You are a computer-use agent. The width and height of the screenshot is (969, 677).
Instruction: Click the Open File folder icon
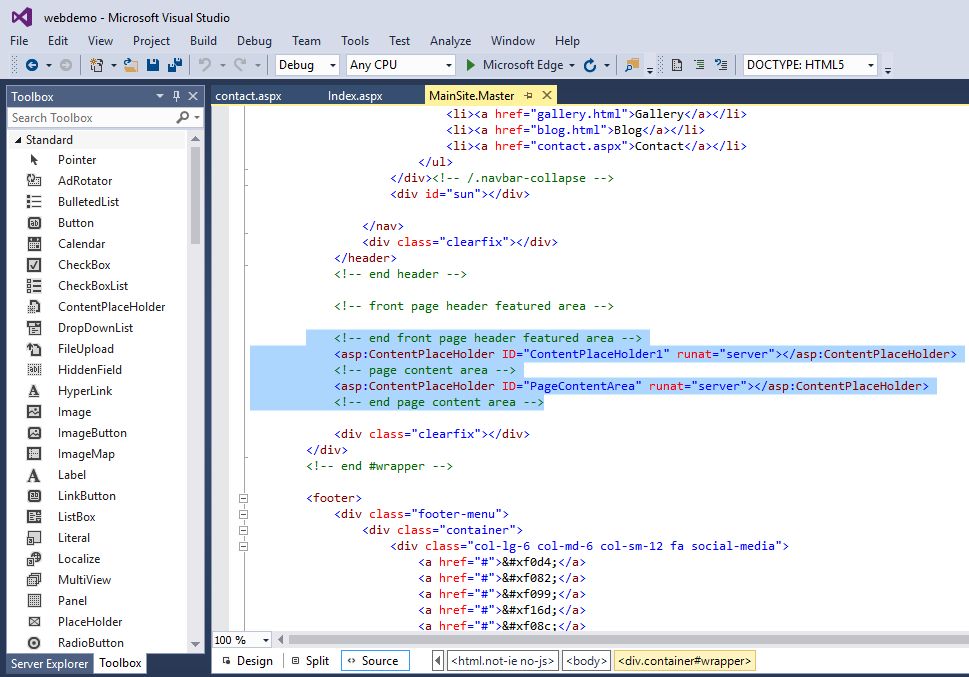[x=130, y=65]
